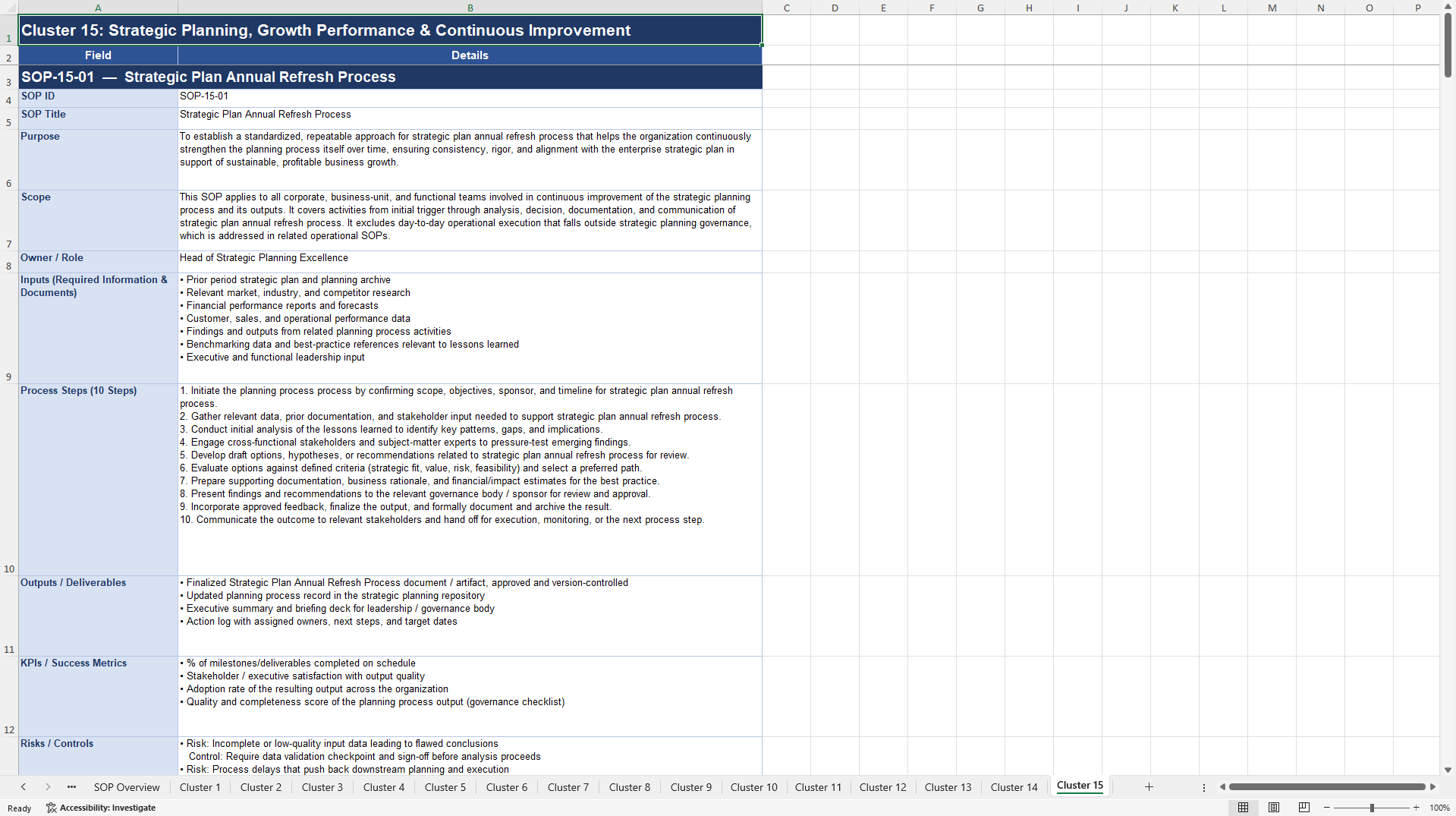1456x816 pixels.
Task: Open Cluster 10 sheet tab
Action: [754, 787]
